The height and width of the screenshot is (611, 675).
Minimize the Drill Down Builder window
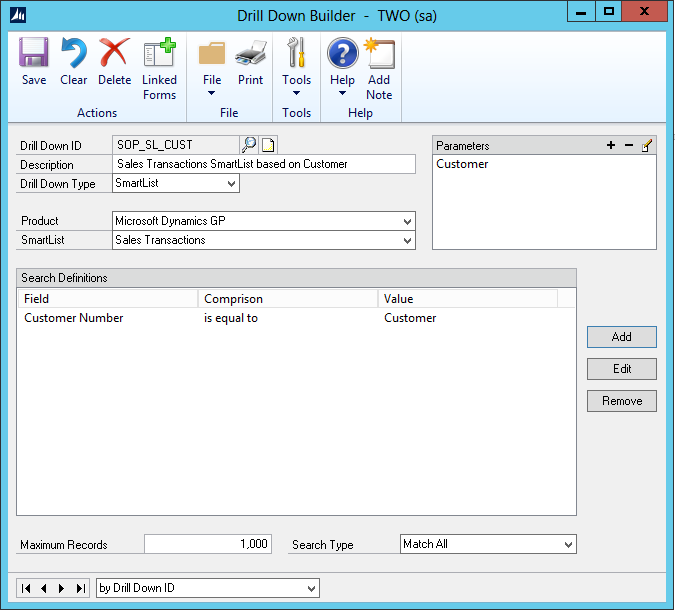click(x=581, y=12)
